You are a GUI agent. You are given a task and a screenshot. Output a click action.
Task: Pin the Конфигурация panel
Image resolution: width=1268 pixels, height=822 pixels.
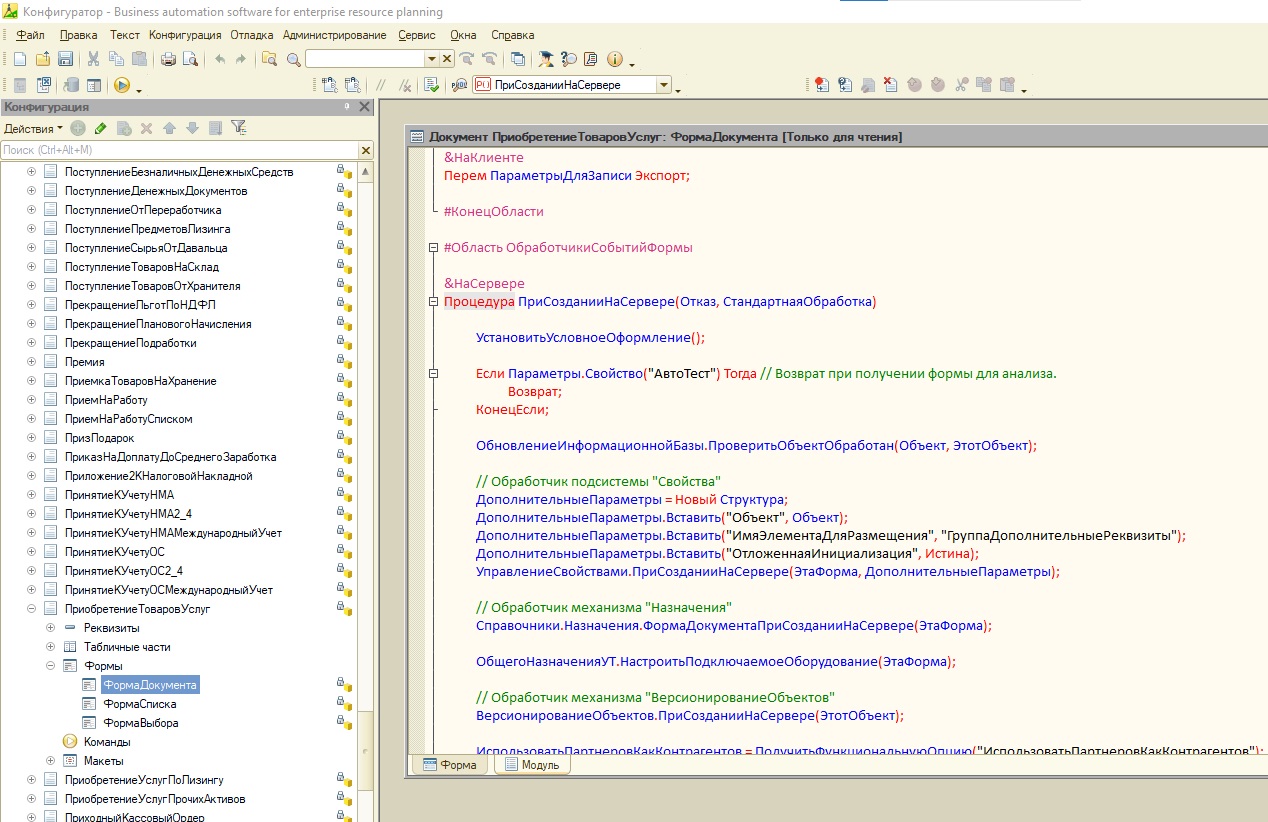(347, 107)
